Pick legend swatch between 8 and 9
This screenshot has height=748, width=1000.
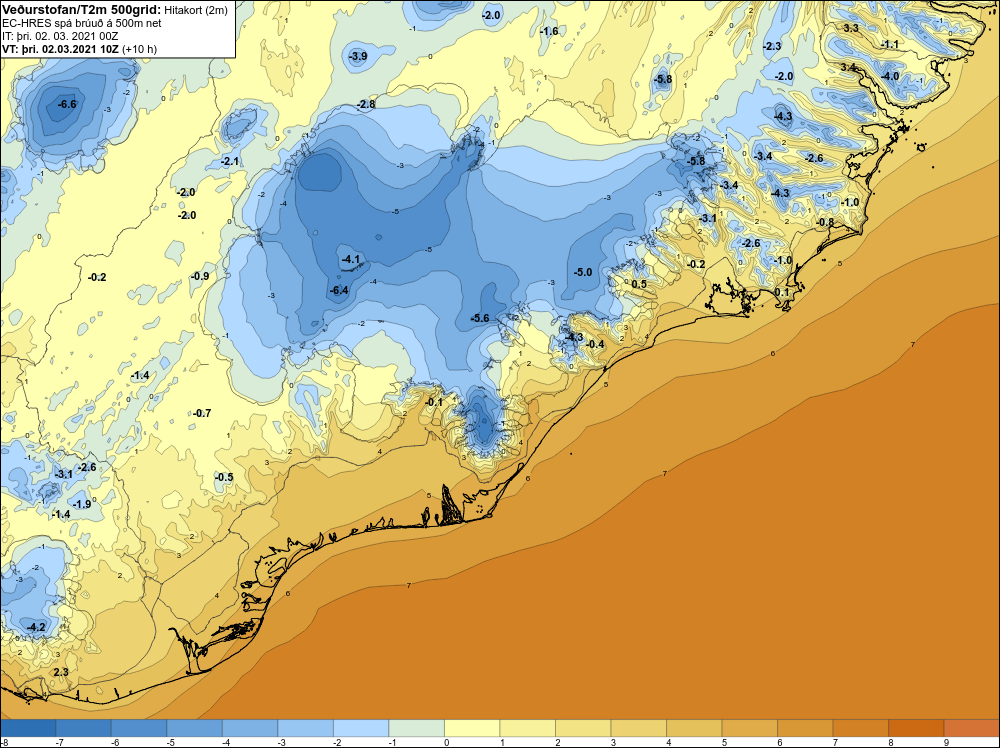coord(916,728)
